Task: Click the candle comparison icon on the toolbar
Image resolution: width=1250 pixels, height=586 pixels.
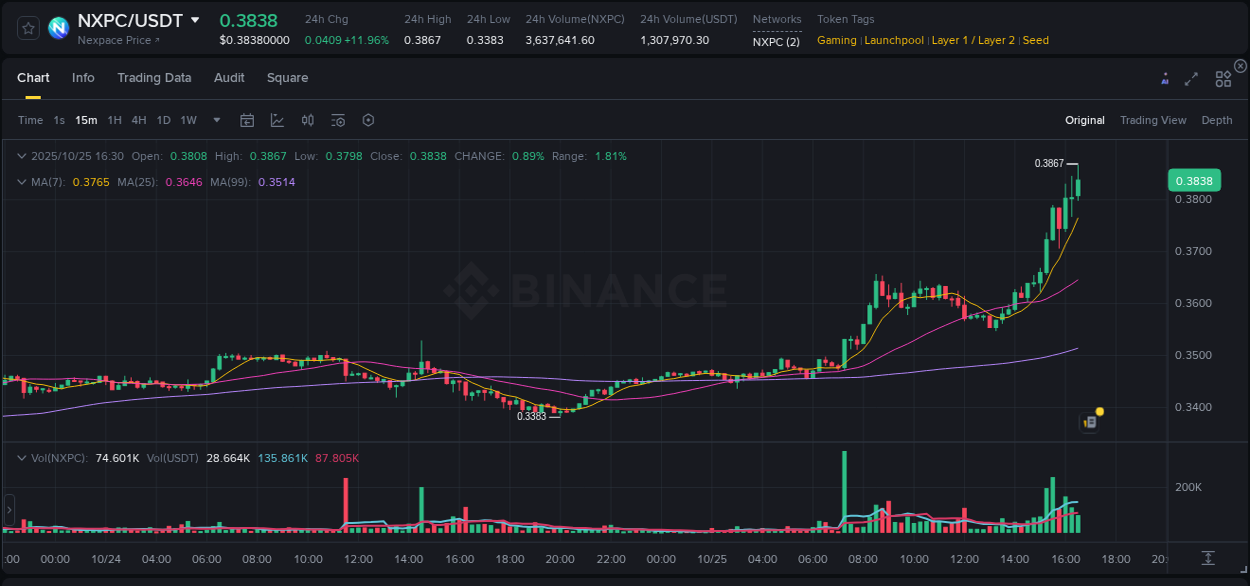Action: 307,120
